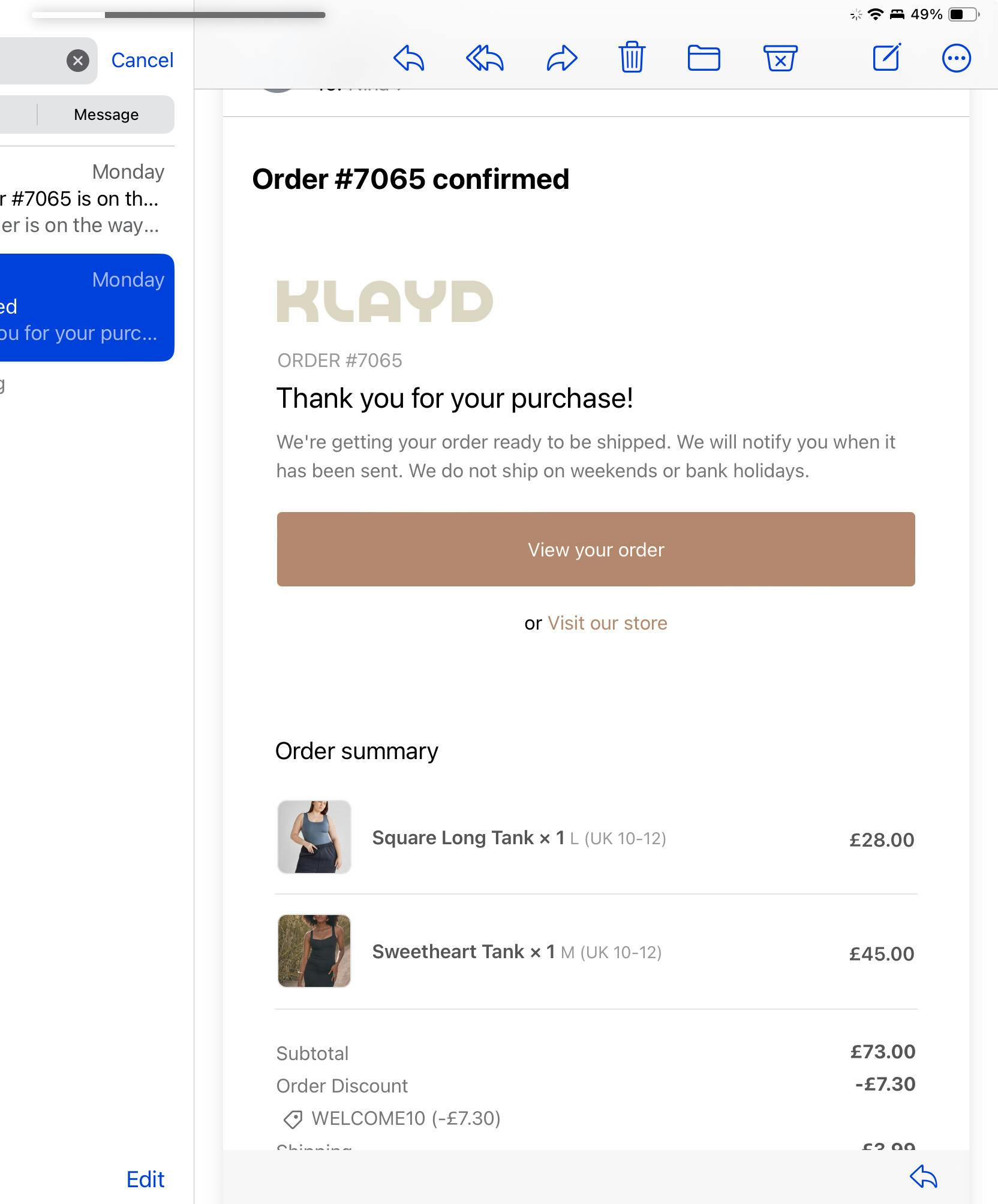998x1204 pixels.
Task: Select the Message search scope tab
Action: (106, 115)
